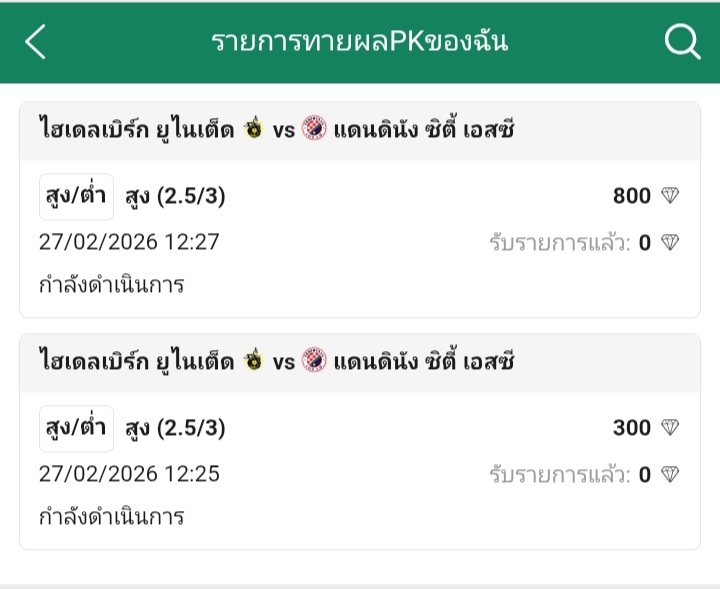Click the สูง (2.5/3) selection in 800 bet
Viewport: 720px width, 589px height.
tap(176, 197)
